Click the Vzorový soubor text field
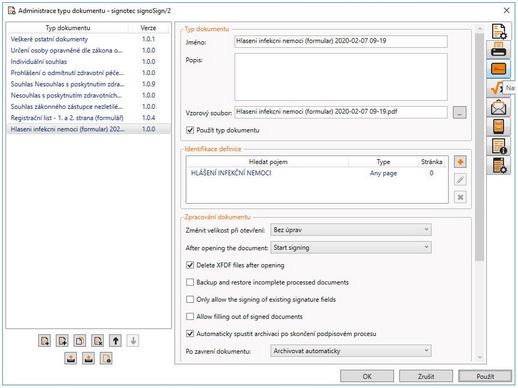 pyautogui.click(x=341, y=112)
